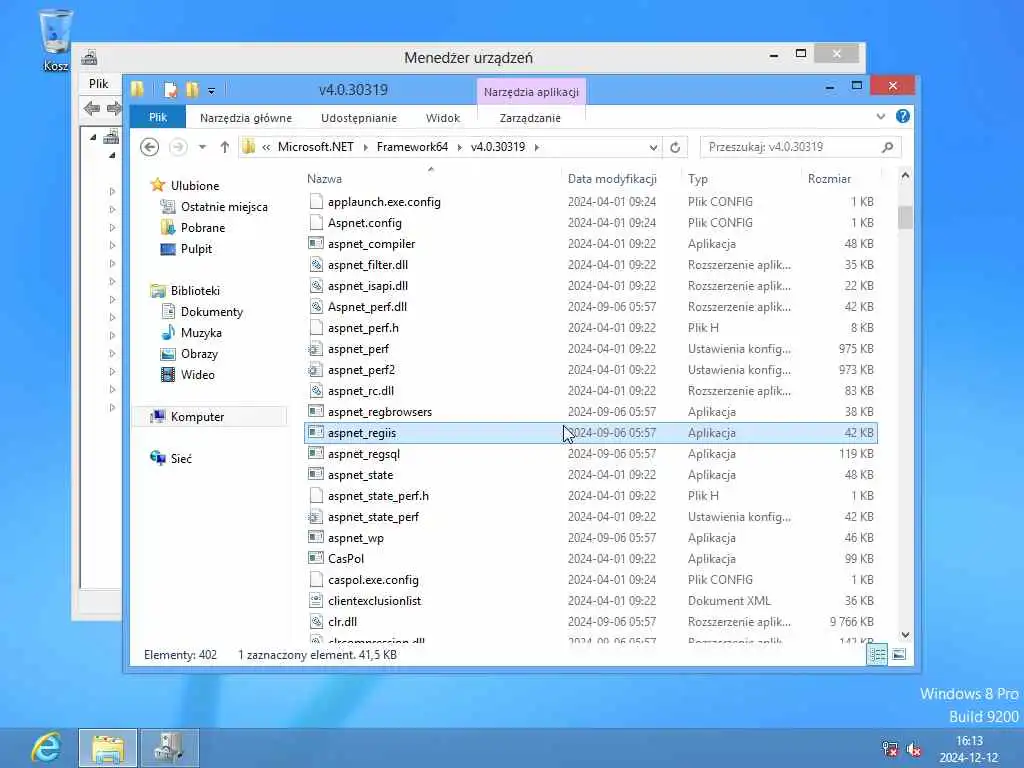Click the Sieć network icon

coord(157,458)
